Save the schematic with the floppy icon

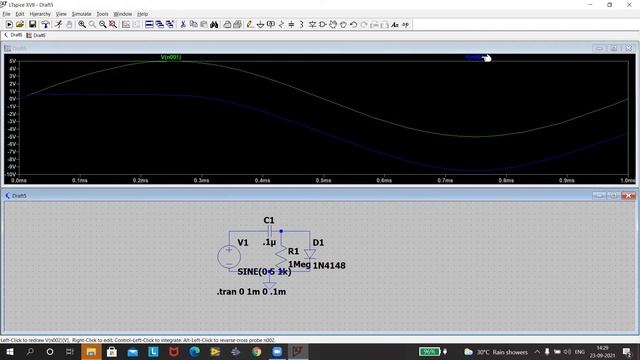(x=32, y=24)
